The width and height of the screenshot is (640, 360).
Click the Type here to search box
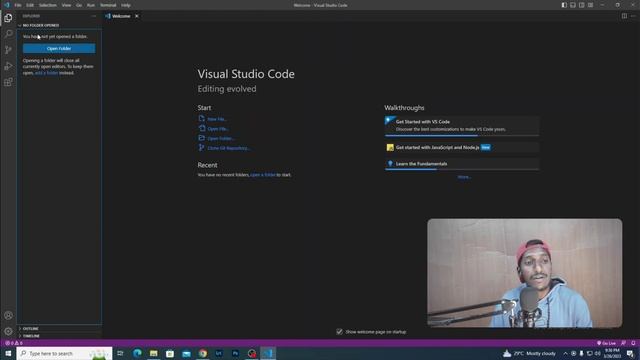(x=64, y=353)
